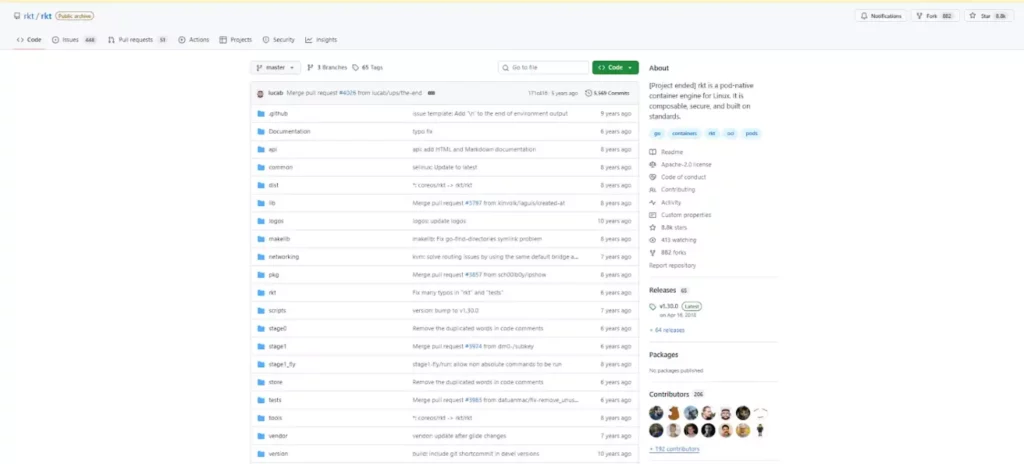Click the stage0 folder icon
1024x464 pixels.
261,328
